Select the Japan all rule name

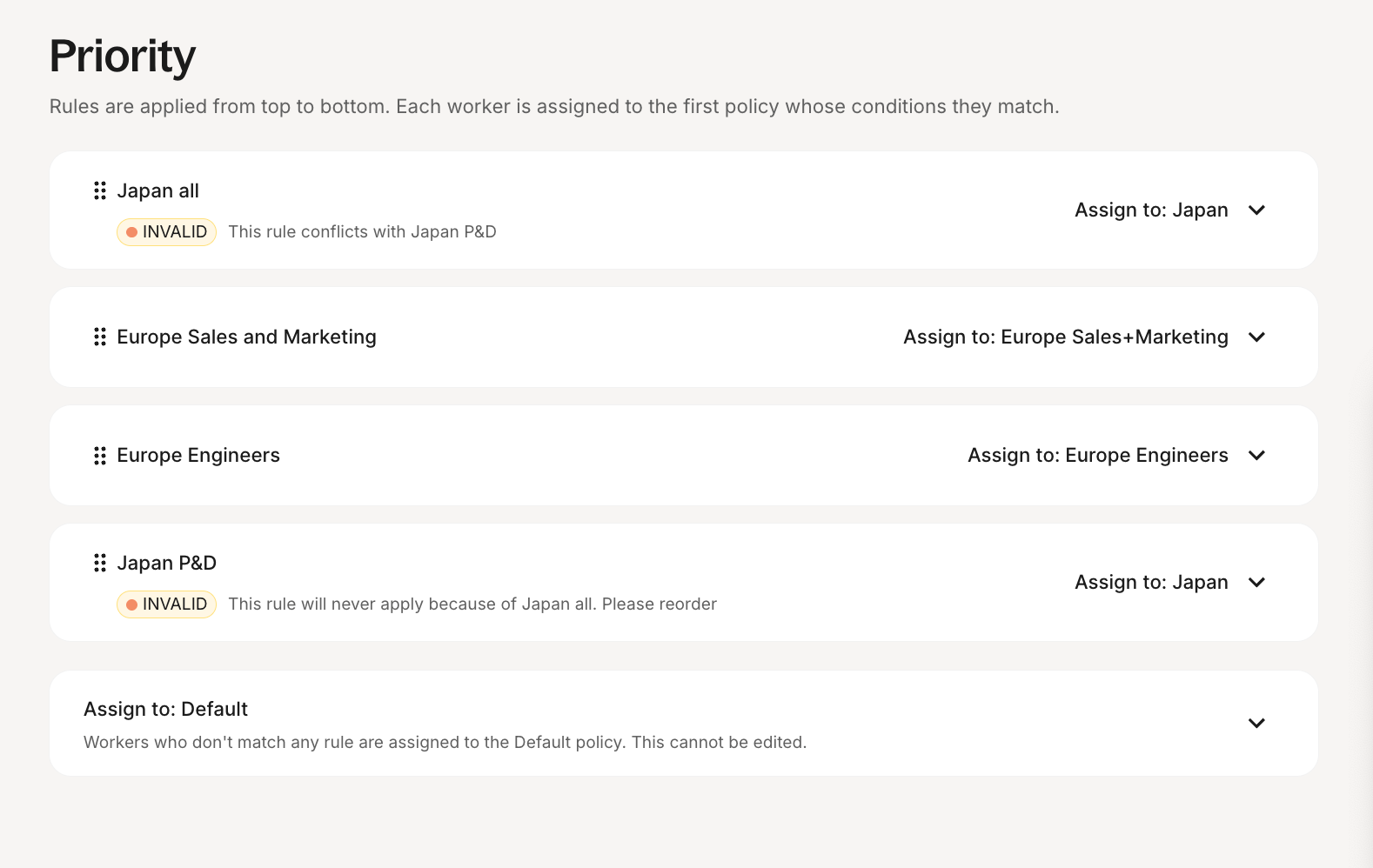click(158, 190)
